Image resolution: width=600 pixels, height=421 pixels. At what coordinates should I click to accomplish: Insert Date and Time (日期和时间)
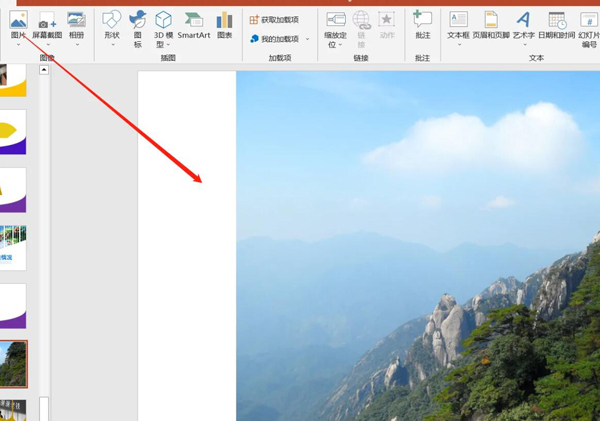click(x=556, y=25)
